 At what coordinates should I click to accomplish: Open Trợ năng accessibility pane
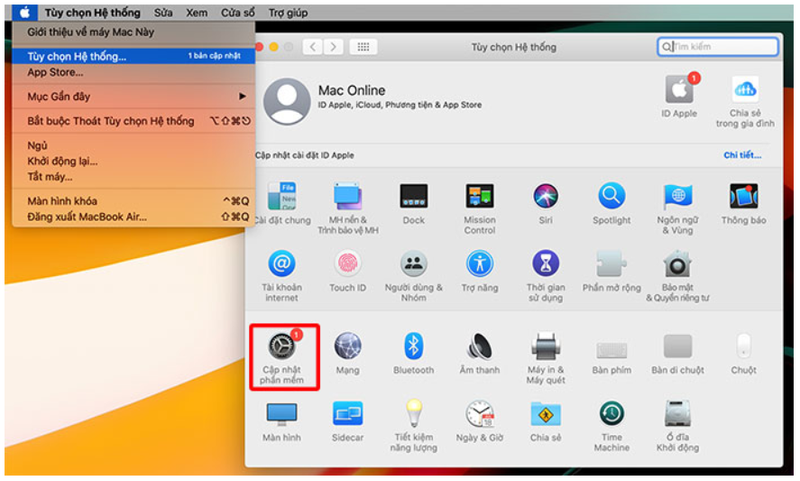(x=480, y=264)
